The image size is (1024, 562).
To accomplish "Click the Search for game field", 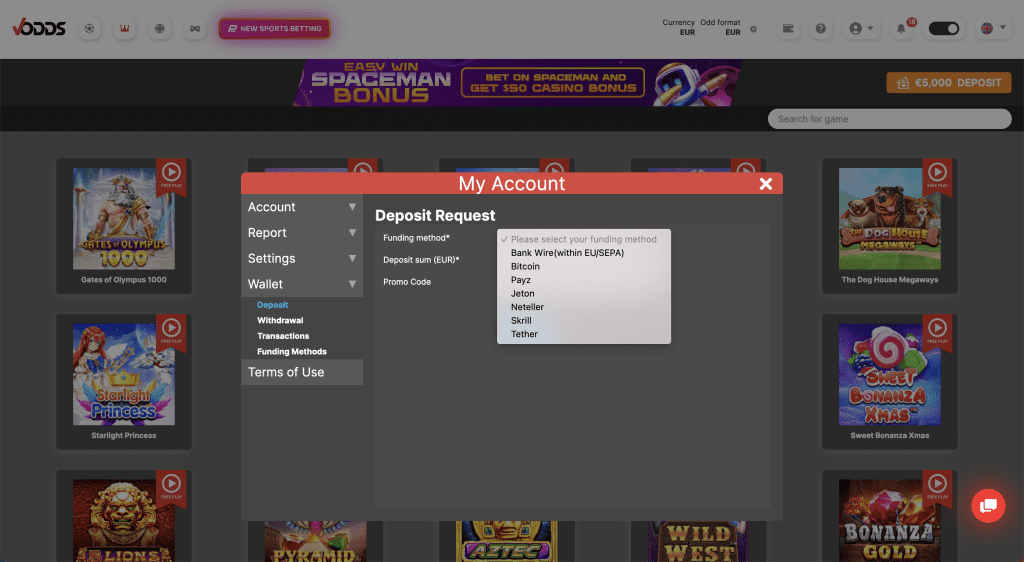I will click(889, 119).
